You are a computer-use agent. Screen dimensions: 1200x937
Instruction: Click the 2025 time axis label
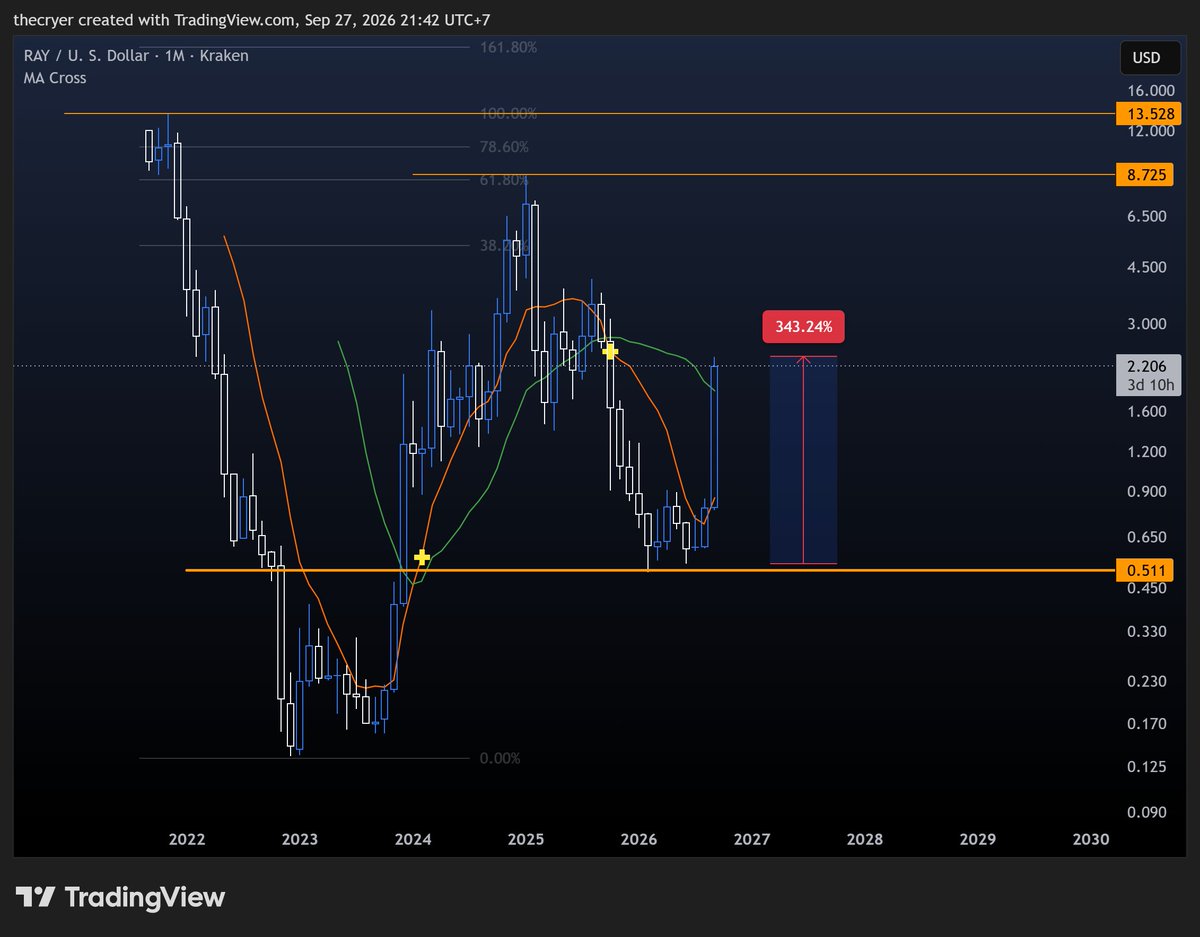pyautogui.click(x=526, y=839)
